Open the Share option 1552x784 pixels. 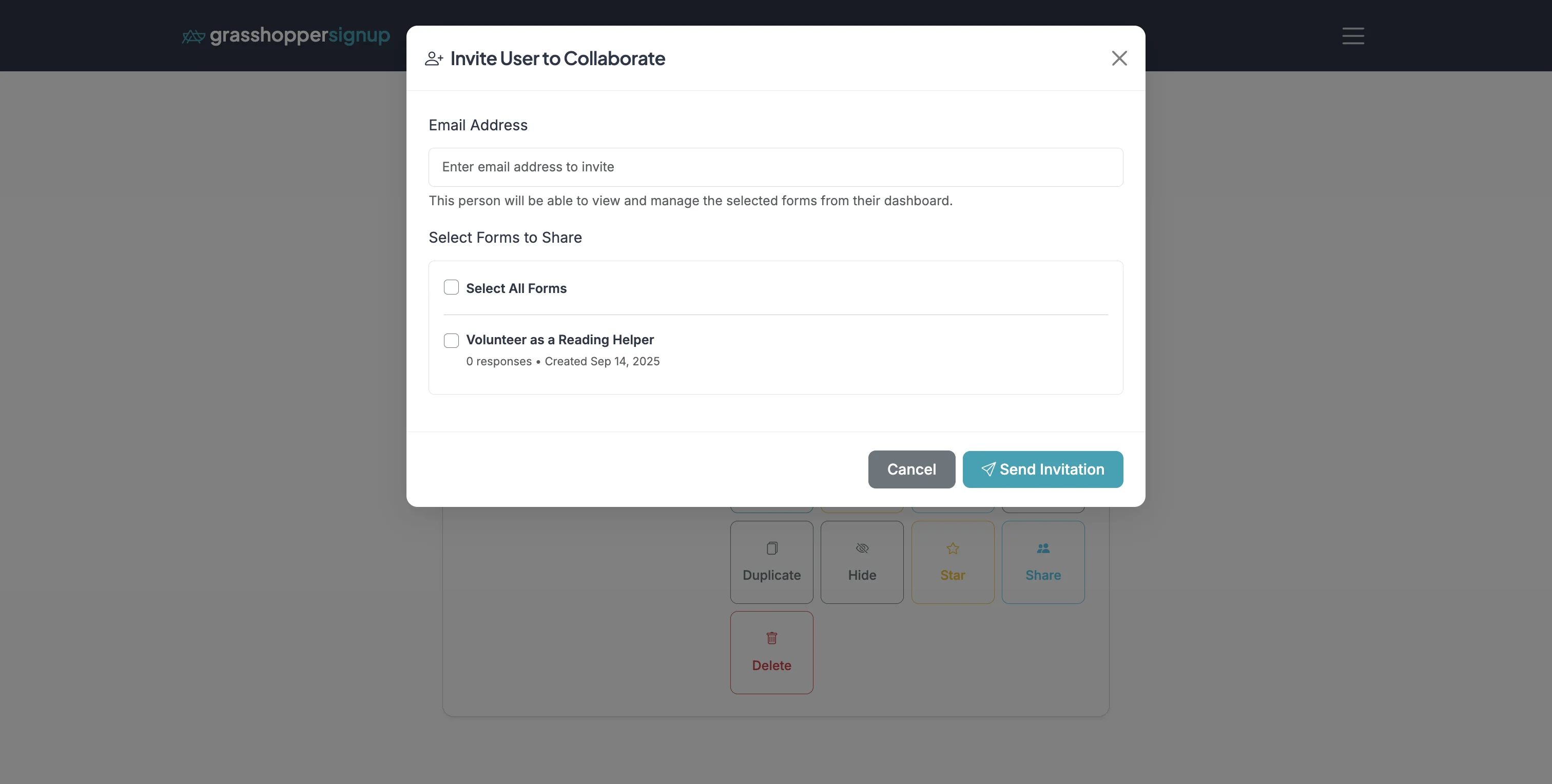point(1043,562)
